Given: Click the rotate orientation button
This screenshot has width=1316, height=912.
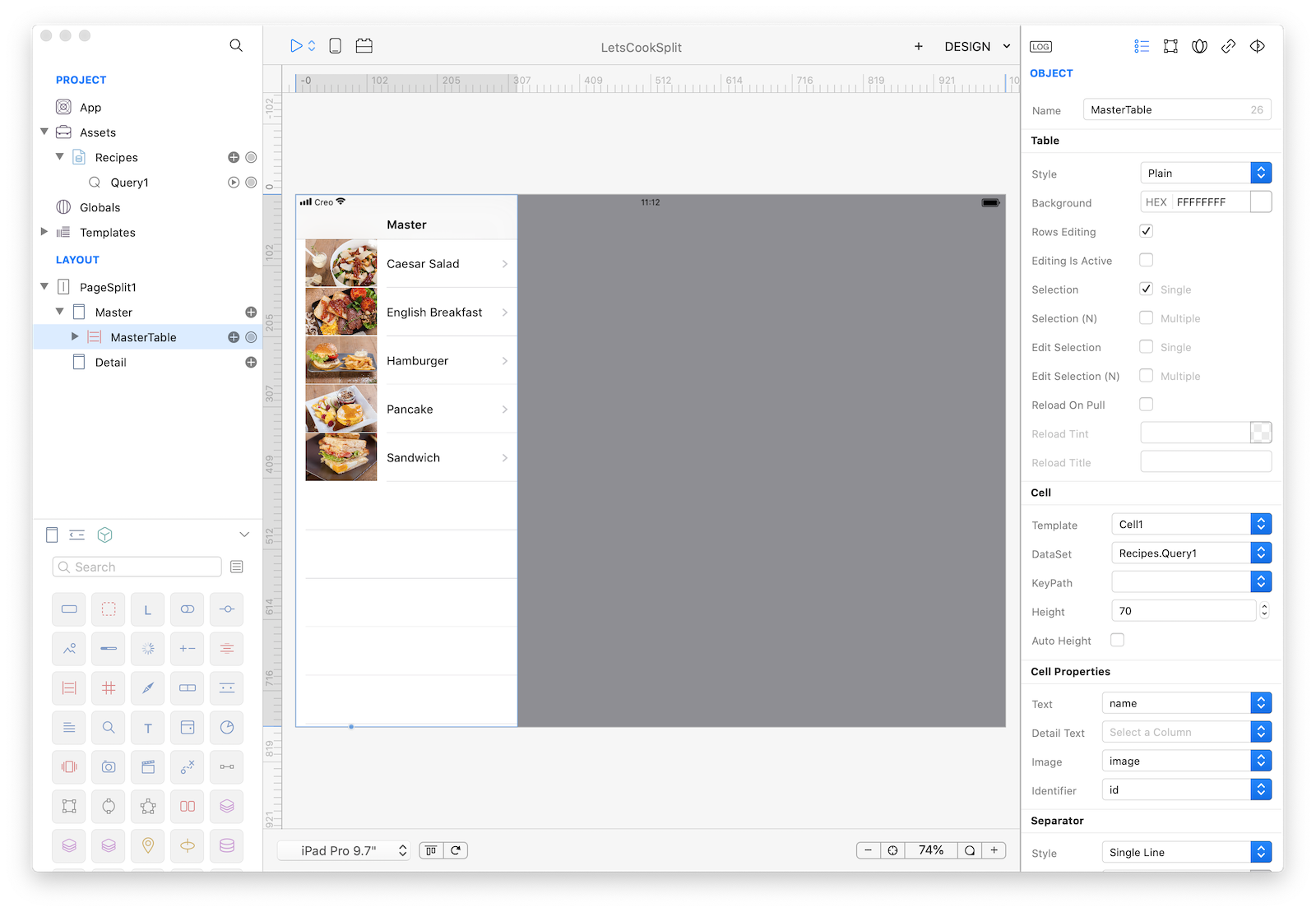Looking at the screenshot, I should coord(456,850).
